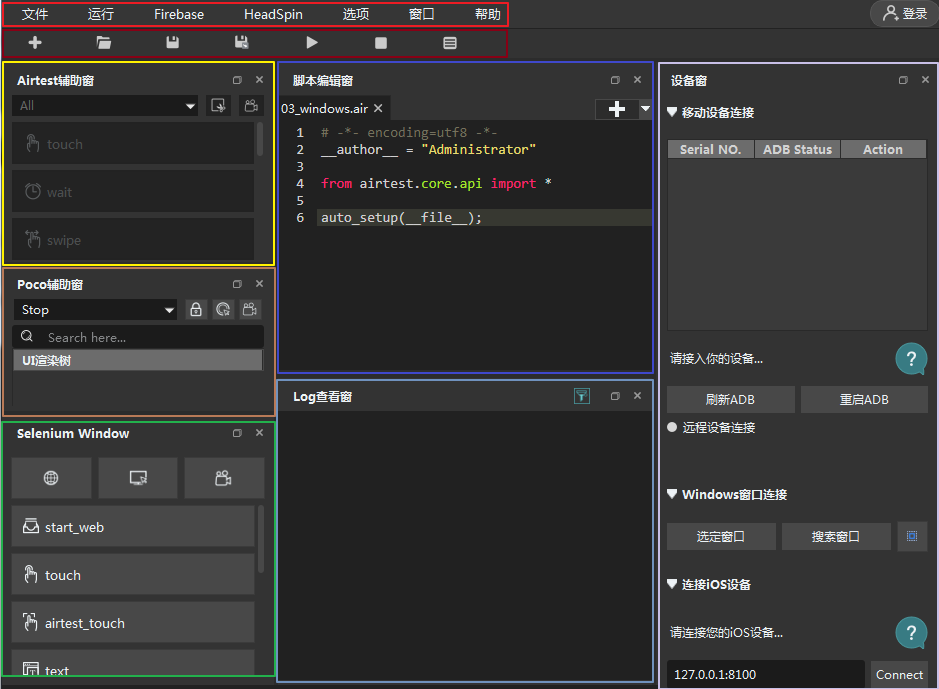Screen dimensions: 939x689
Task: Open the HeadSpin menu
Action: 273,14
